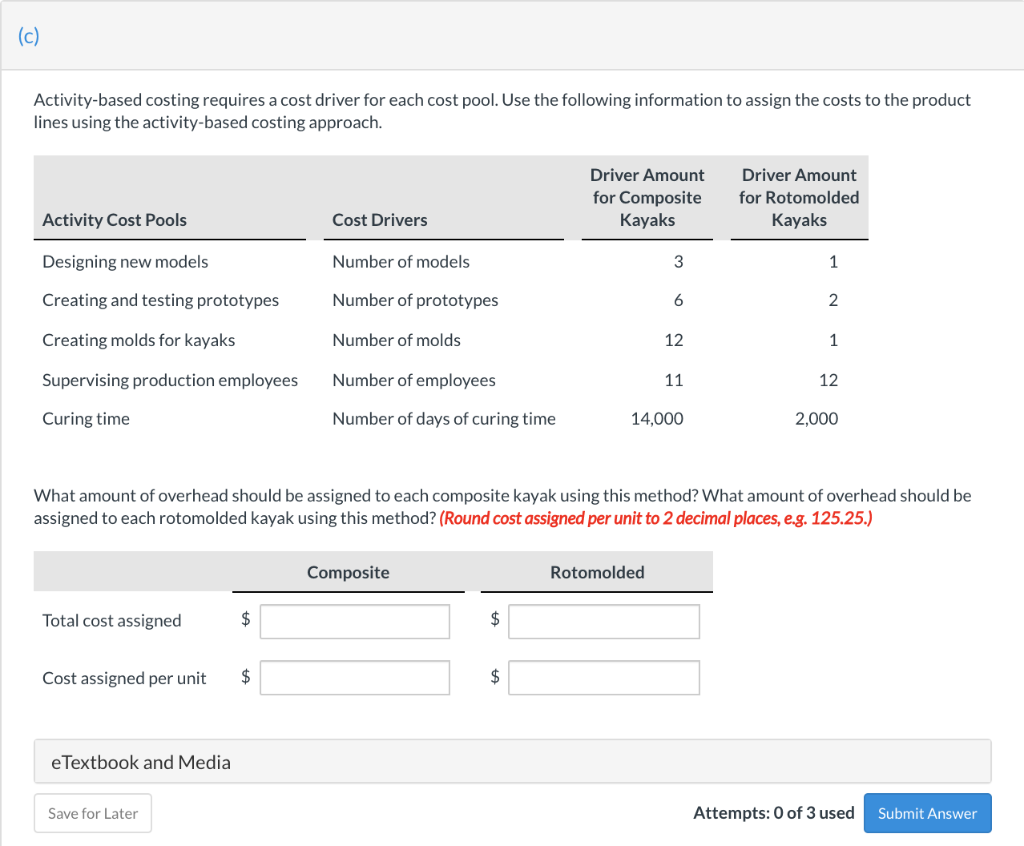
Task: Select the Curing time activity row
Action: [85, 419]
